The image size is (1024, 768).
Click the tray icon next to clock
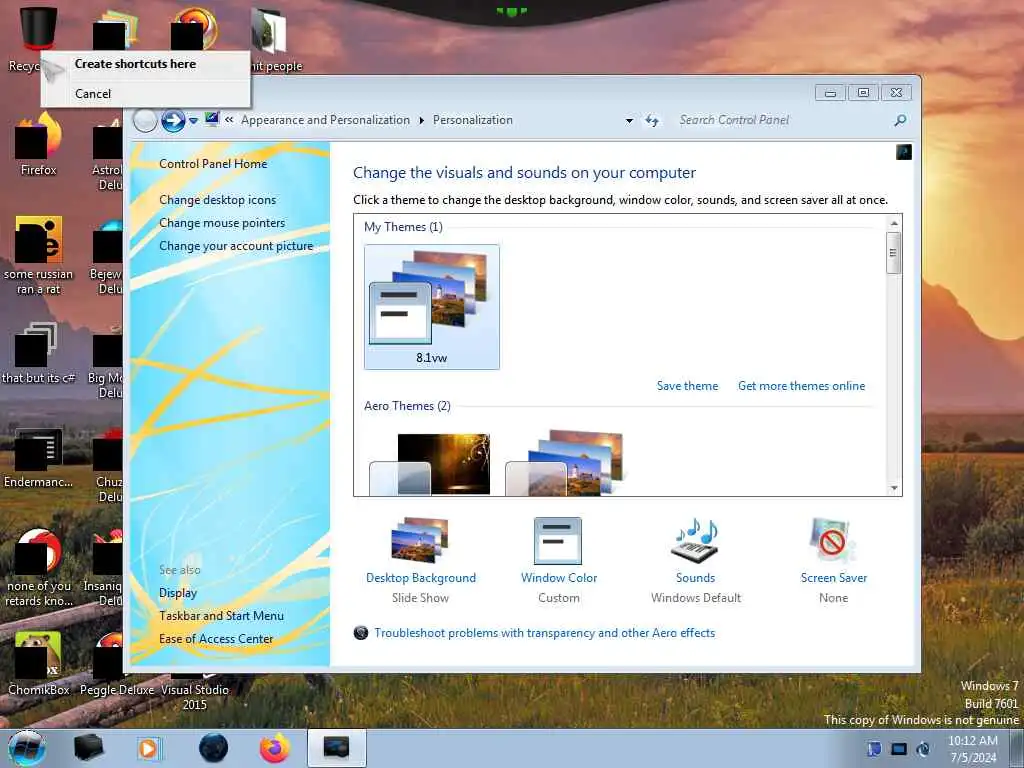pyautogui.click(x=923, y=749)
